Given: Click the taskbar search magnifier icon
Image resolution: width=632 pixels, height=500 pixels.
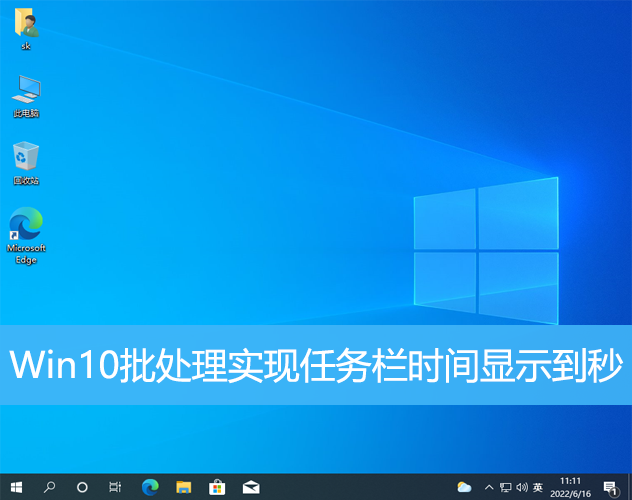Looking at the screenshot, I should coord(49,487).
